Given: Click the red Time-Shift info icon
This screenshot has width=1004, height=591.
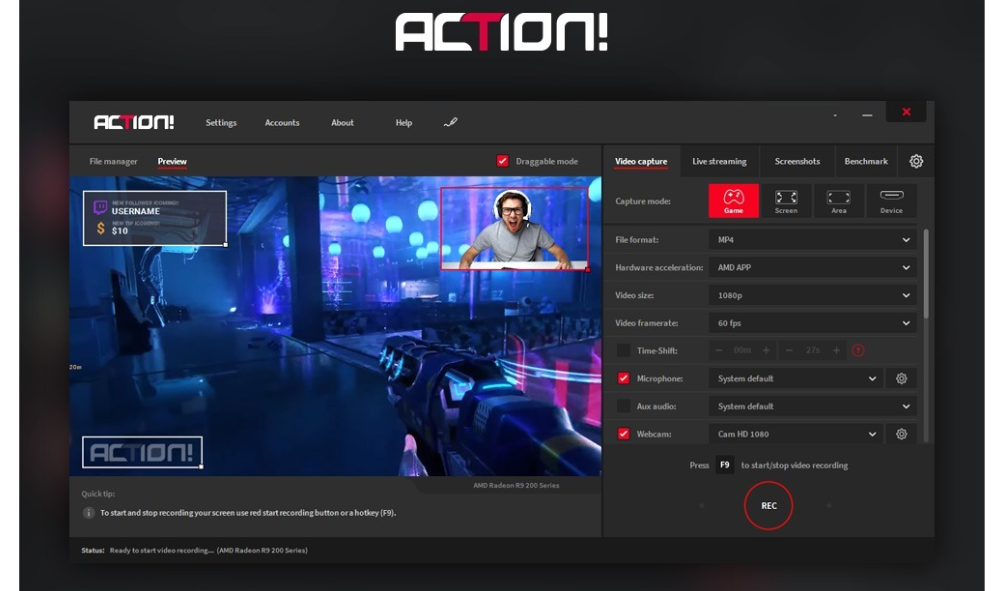Looking at the screenshot, I should 858,350.
